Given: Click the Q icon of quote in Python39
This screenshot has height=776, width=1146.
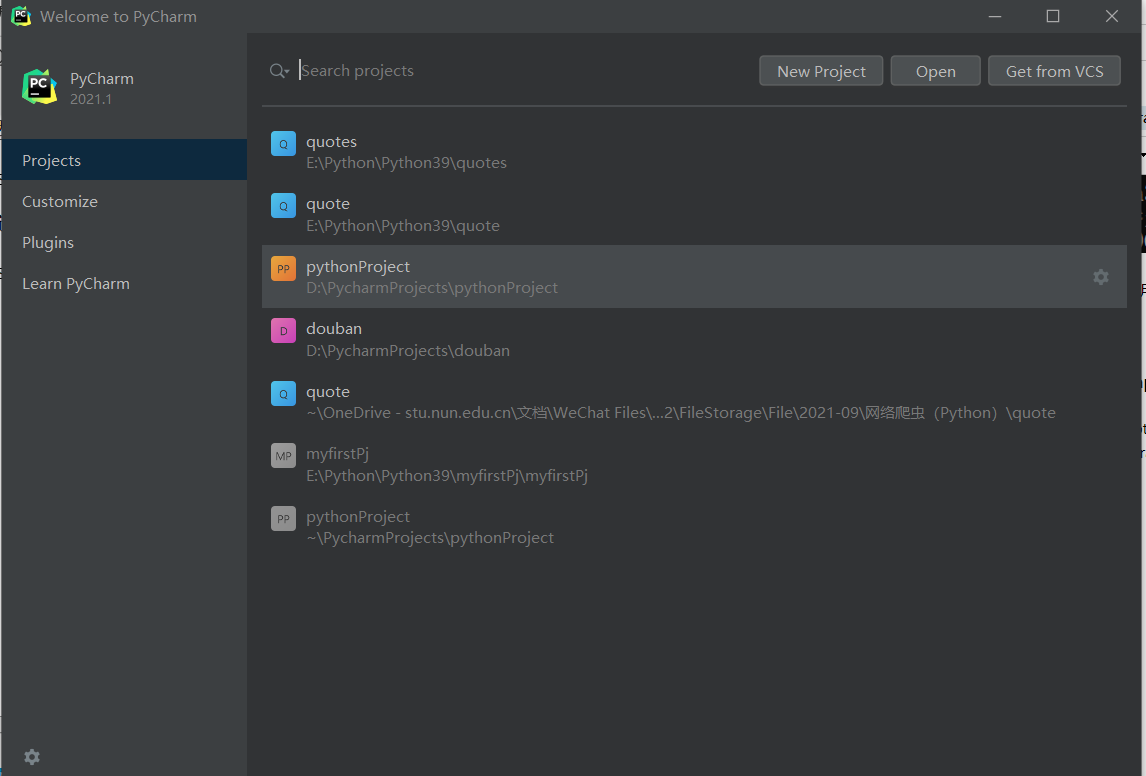Looking at the screenshot, I should point(284,206).
